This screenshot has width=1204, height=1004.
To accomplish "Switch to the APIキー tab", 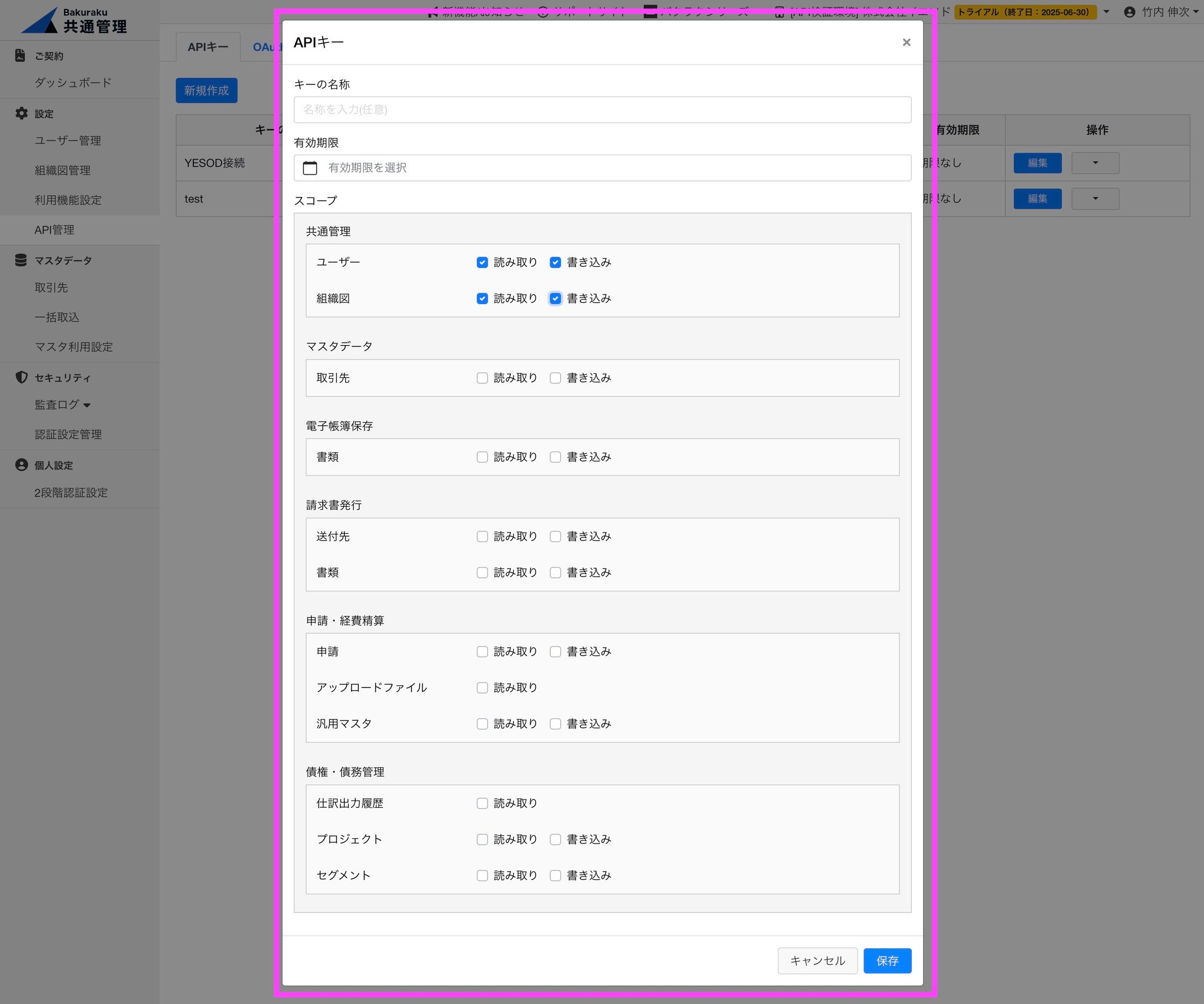I will [x=208, y=47].
